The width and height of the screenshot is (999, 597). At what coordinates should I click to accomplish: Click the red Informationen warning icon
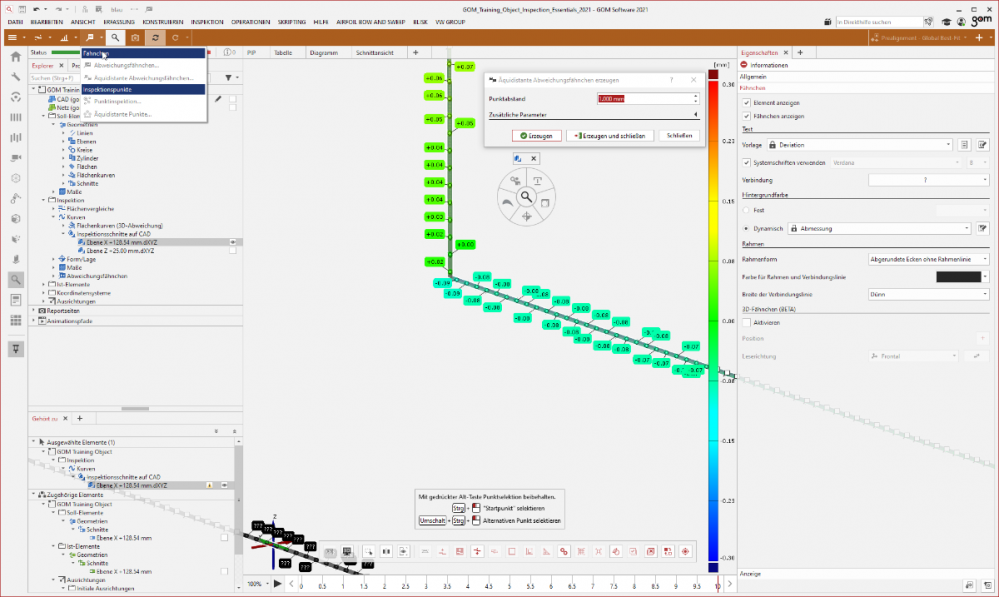(744, 65)
